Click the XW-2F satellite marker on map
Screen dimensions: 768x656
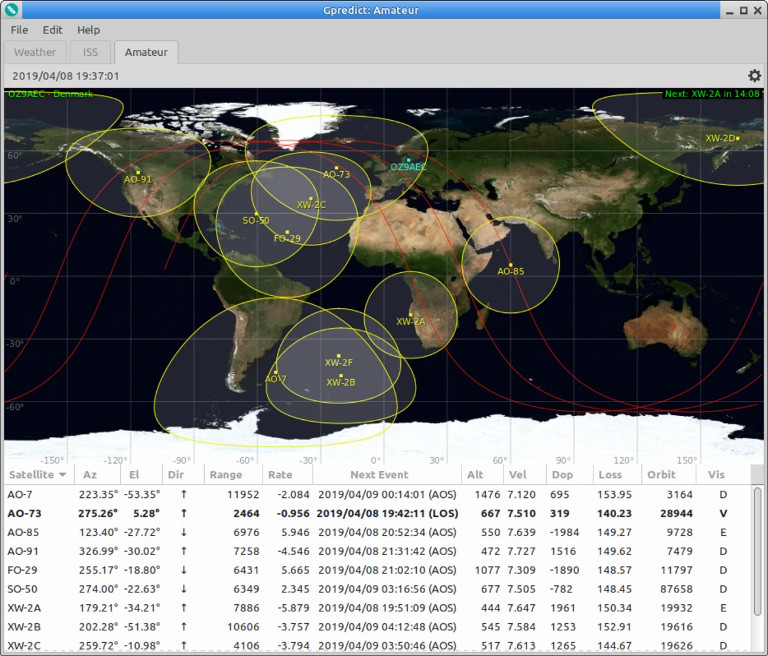pyautogui.click(x=338, y=356)
